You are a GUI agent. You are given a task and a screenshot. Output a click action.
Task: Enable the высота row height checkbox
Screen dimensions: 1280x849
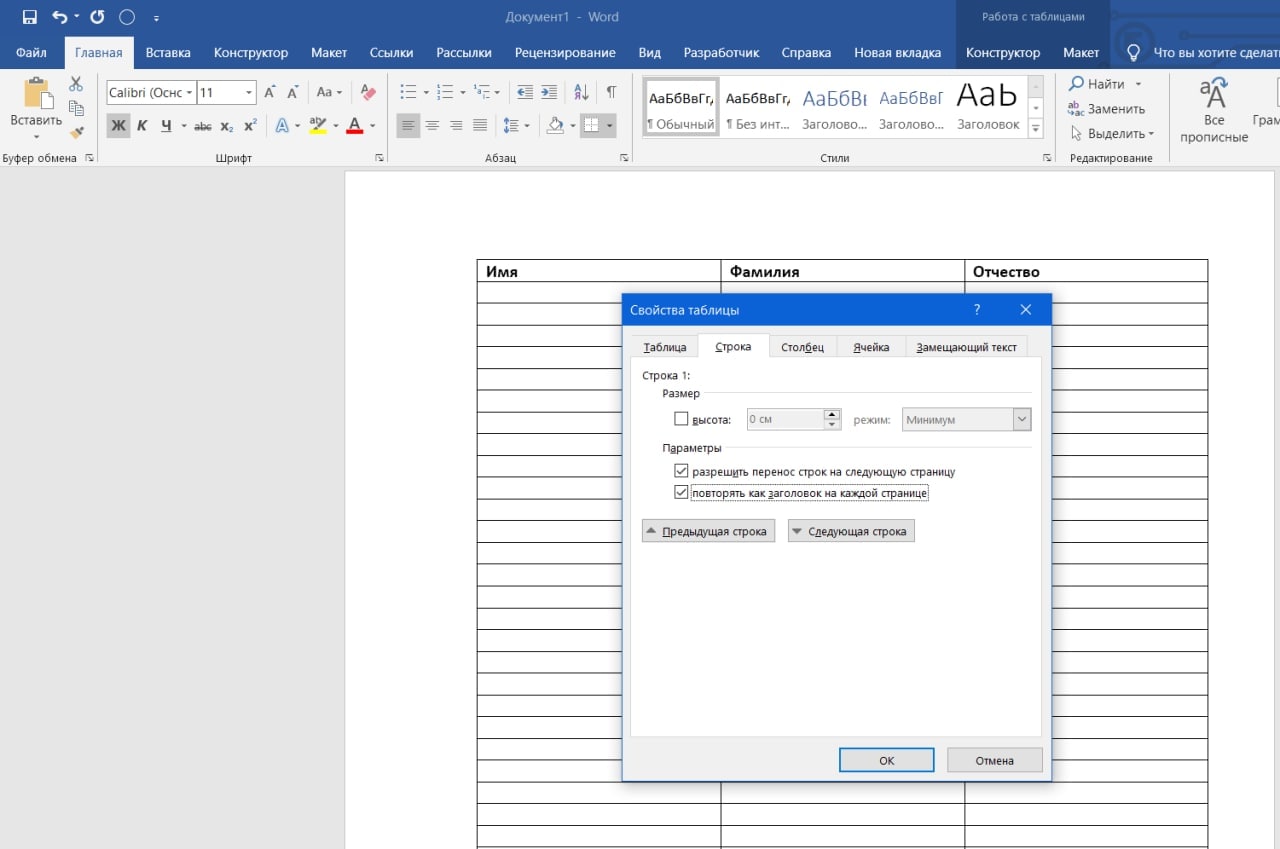point(682,420)
